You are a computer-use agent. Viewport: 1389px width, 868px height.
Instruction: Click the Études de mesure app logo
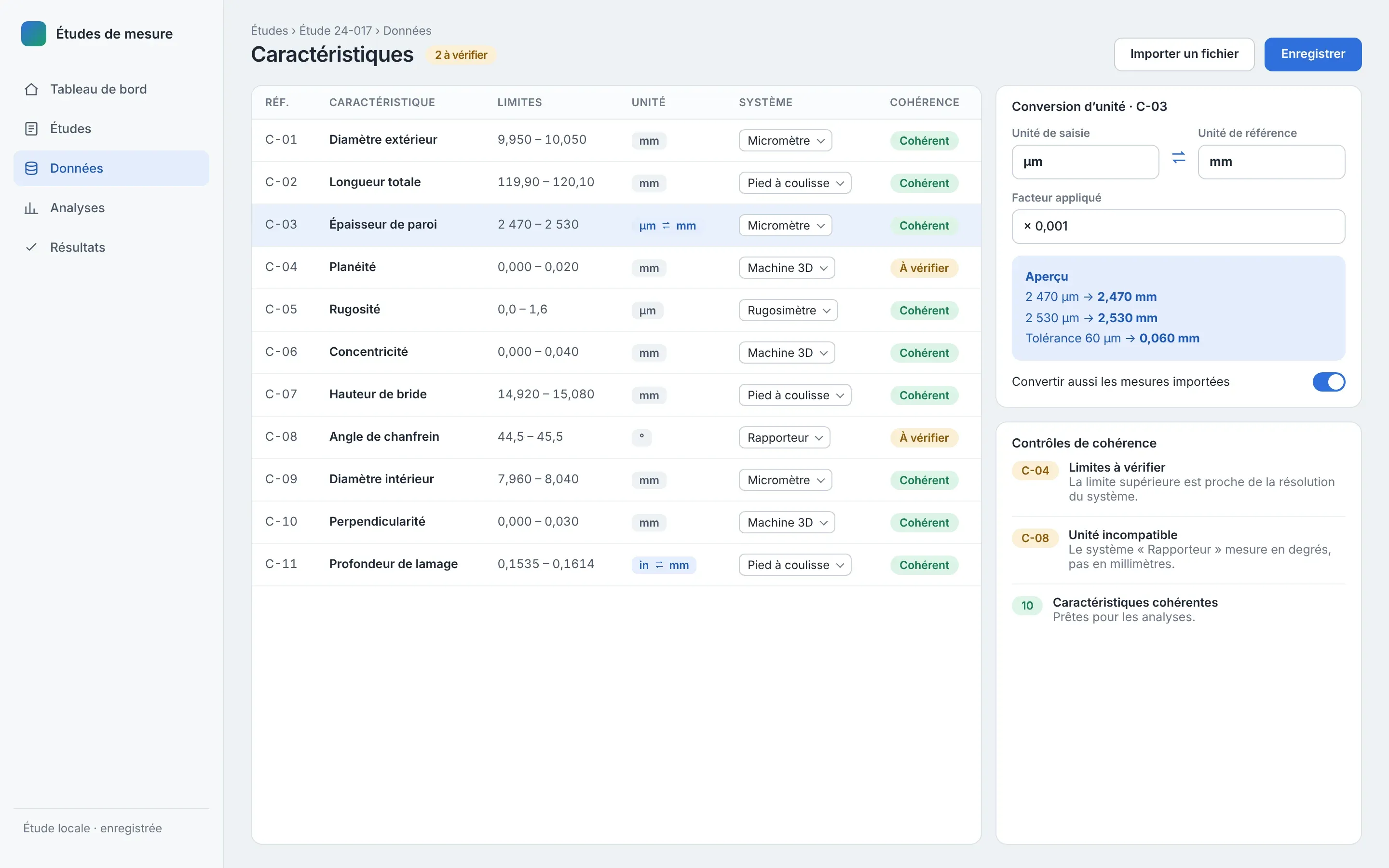click(x=33, y=34)
